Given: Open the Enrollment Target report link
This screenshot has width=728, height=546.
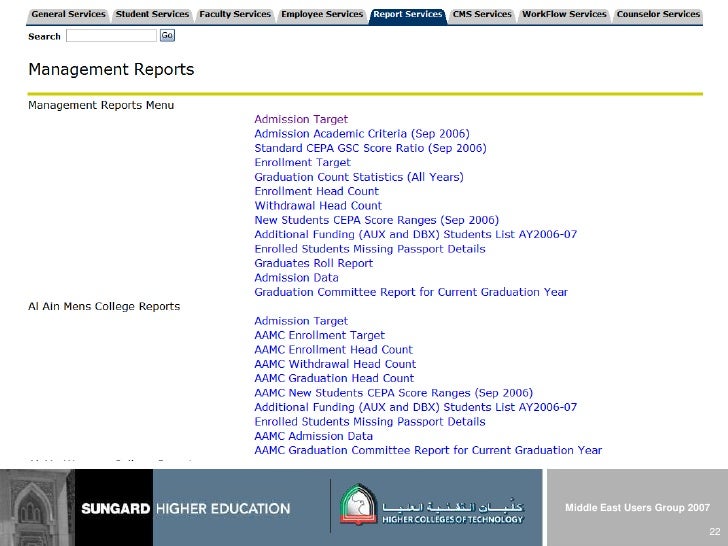Looking at the screenshot, I should coord(302,162).
